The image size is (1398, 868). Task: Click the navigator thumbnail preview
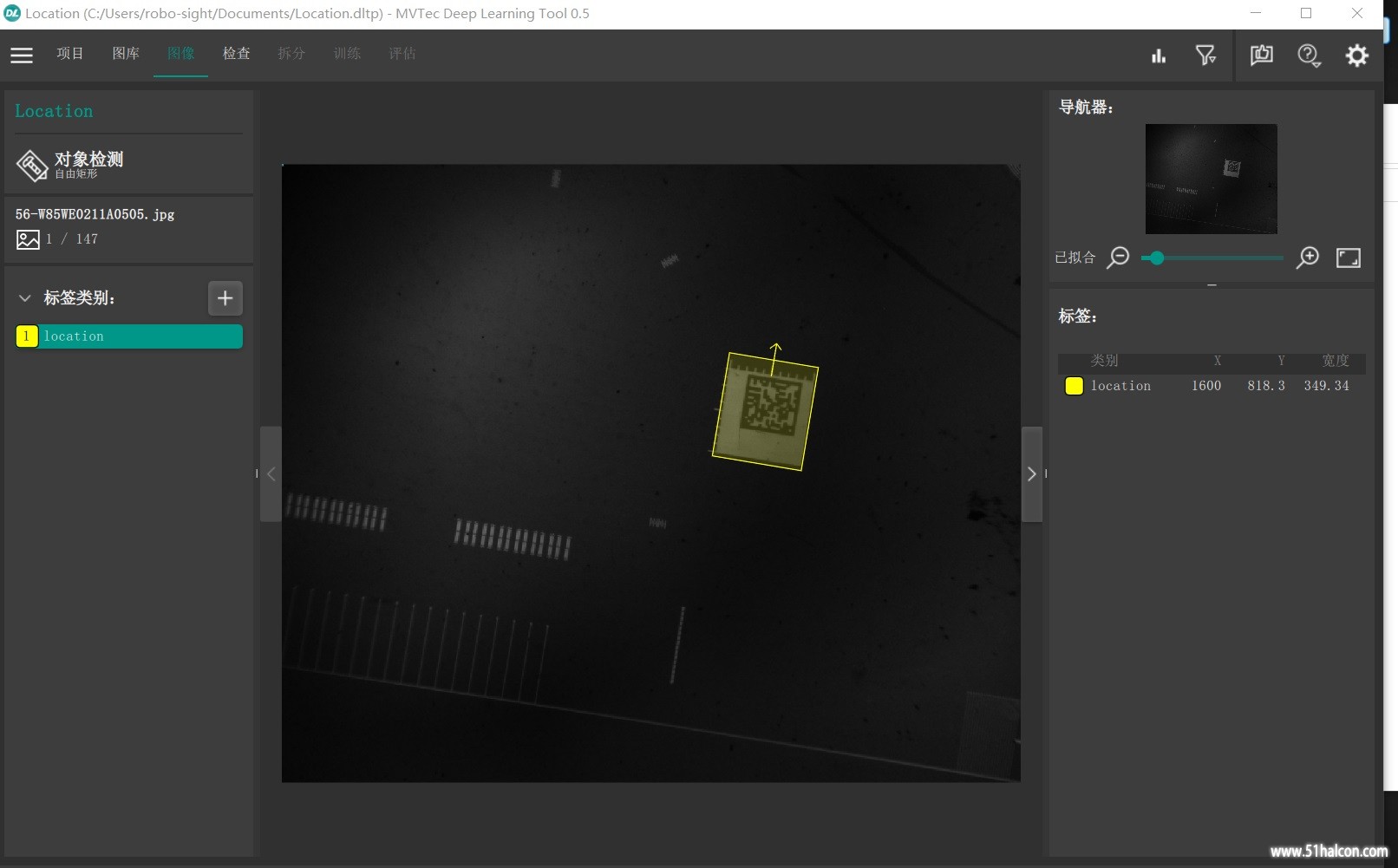1211,179
